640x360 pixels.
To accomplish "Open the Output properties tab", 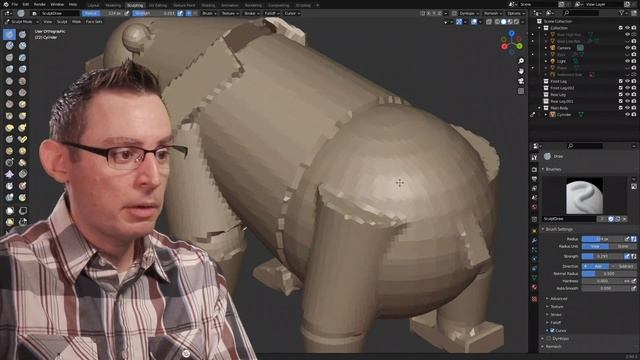I will tap(534, 179).
